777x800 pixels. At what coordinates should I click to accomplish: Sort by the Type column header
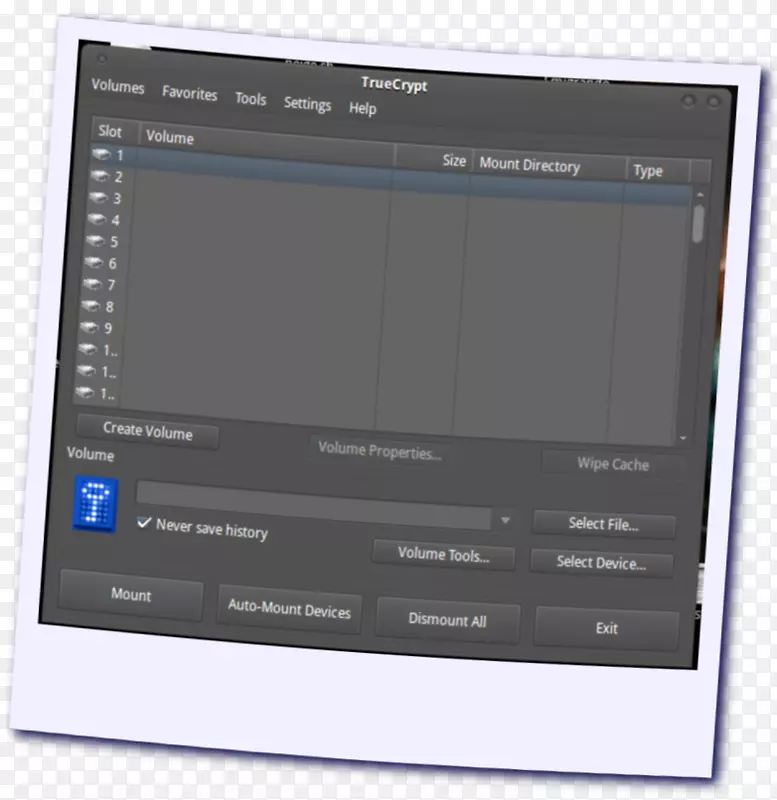659,171
